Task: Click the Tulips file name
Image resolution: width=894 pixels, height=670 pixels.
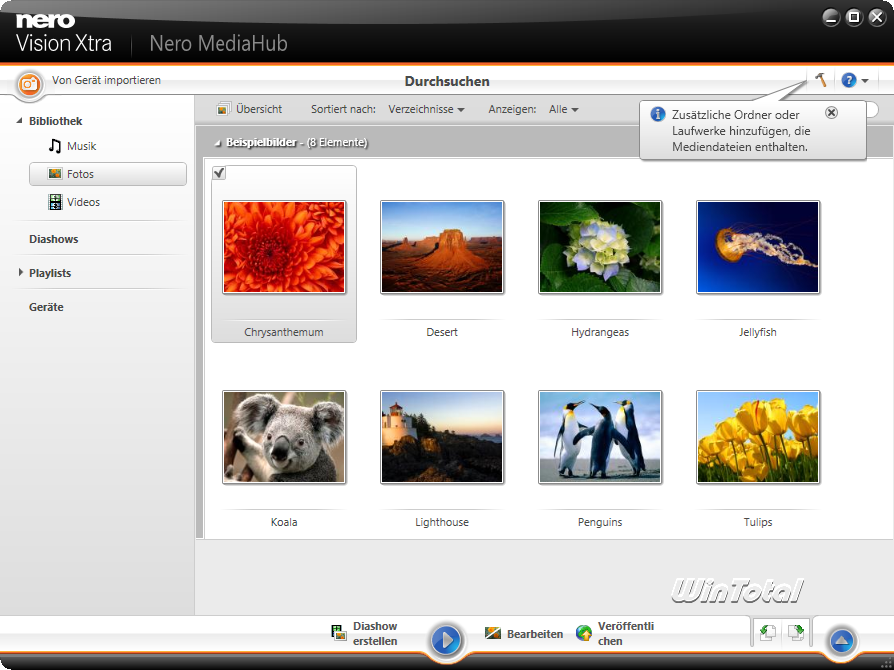Action: click(x=758, y=522)
